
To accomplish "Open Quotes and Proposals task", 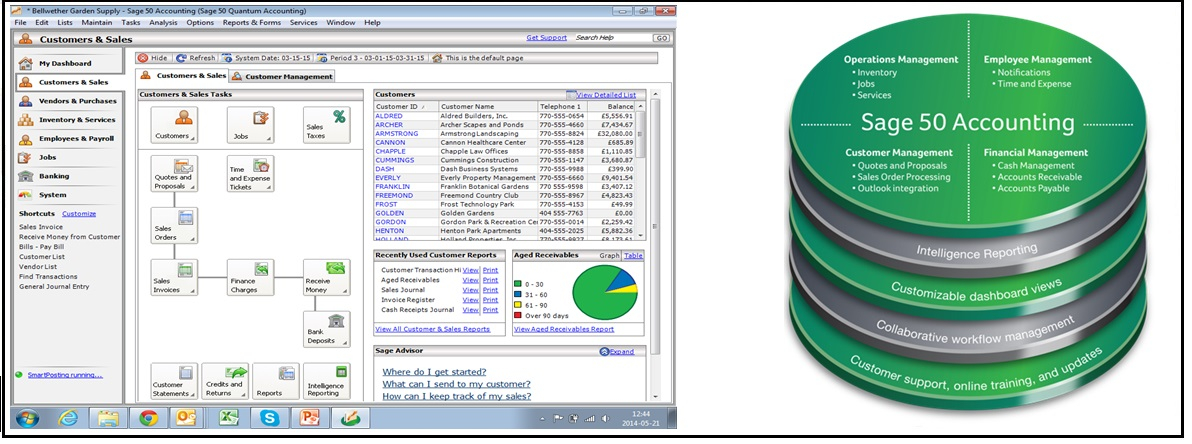I will click(x=175, y=174).
